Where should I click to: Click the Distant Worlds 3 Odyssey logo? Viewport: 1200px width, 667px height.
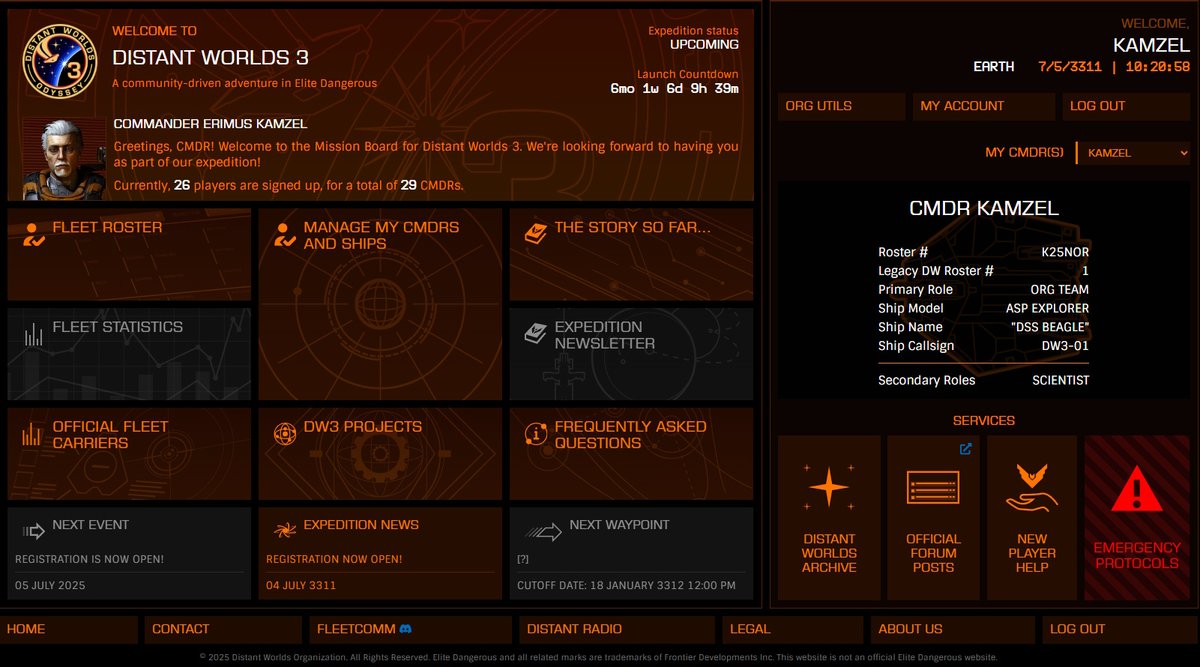point(59,62)
